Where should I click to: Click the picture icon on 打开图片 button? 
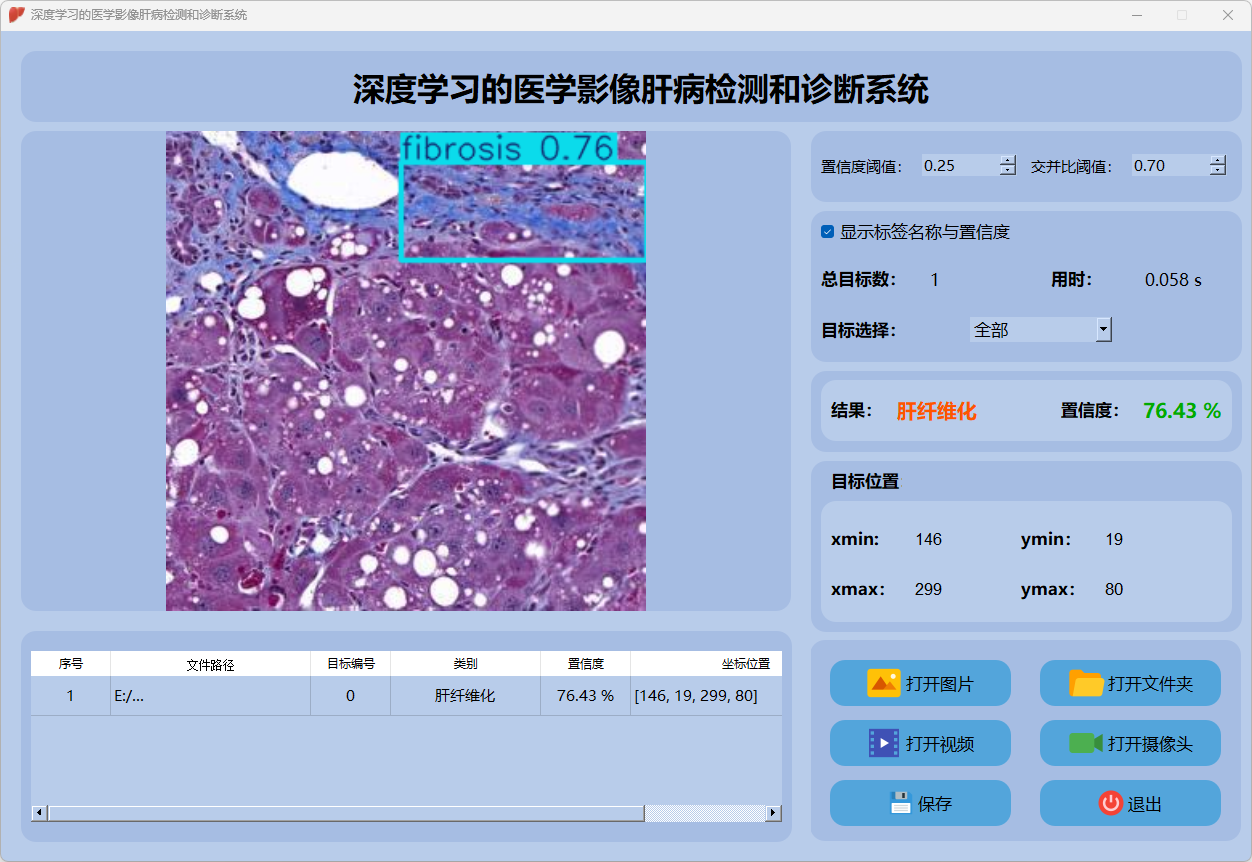[x=884, y=684]
